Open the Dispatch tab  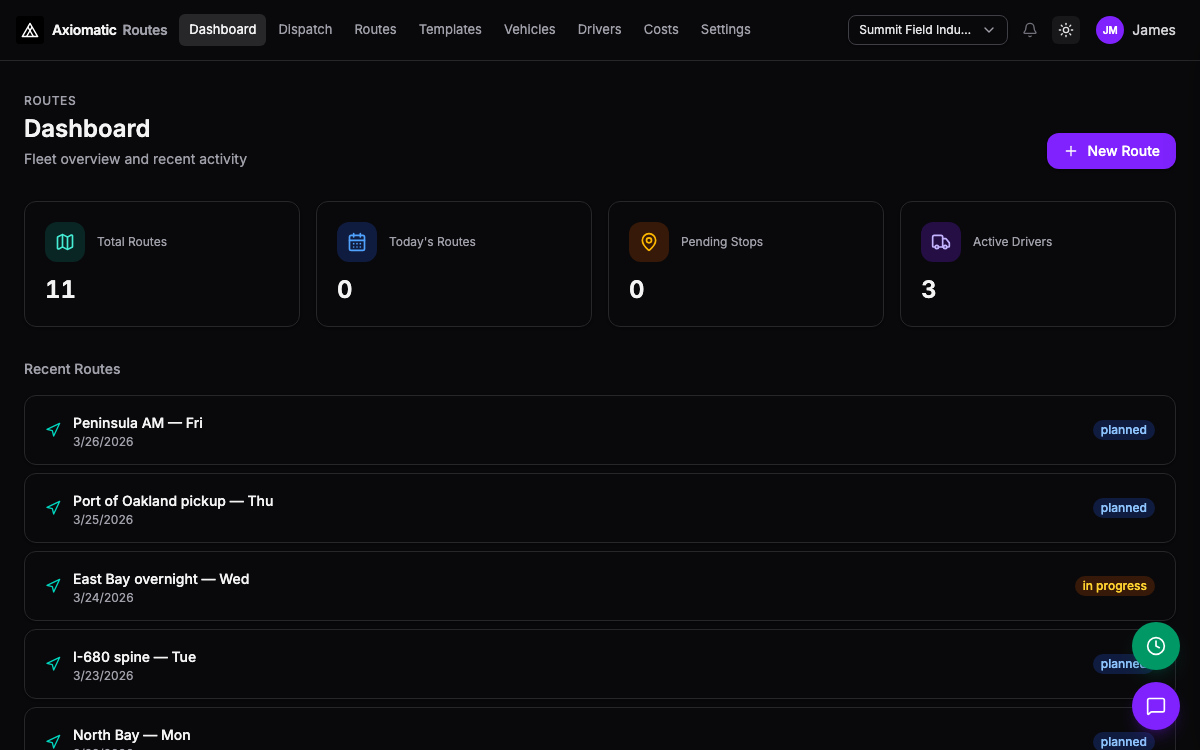(305, 30)
